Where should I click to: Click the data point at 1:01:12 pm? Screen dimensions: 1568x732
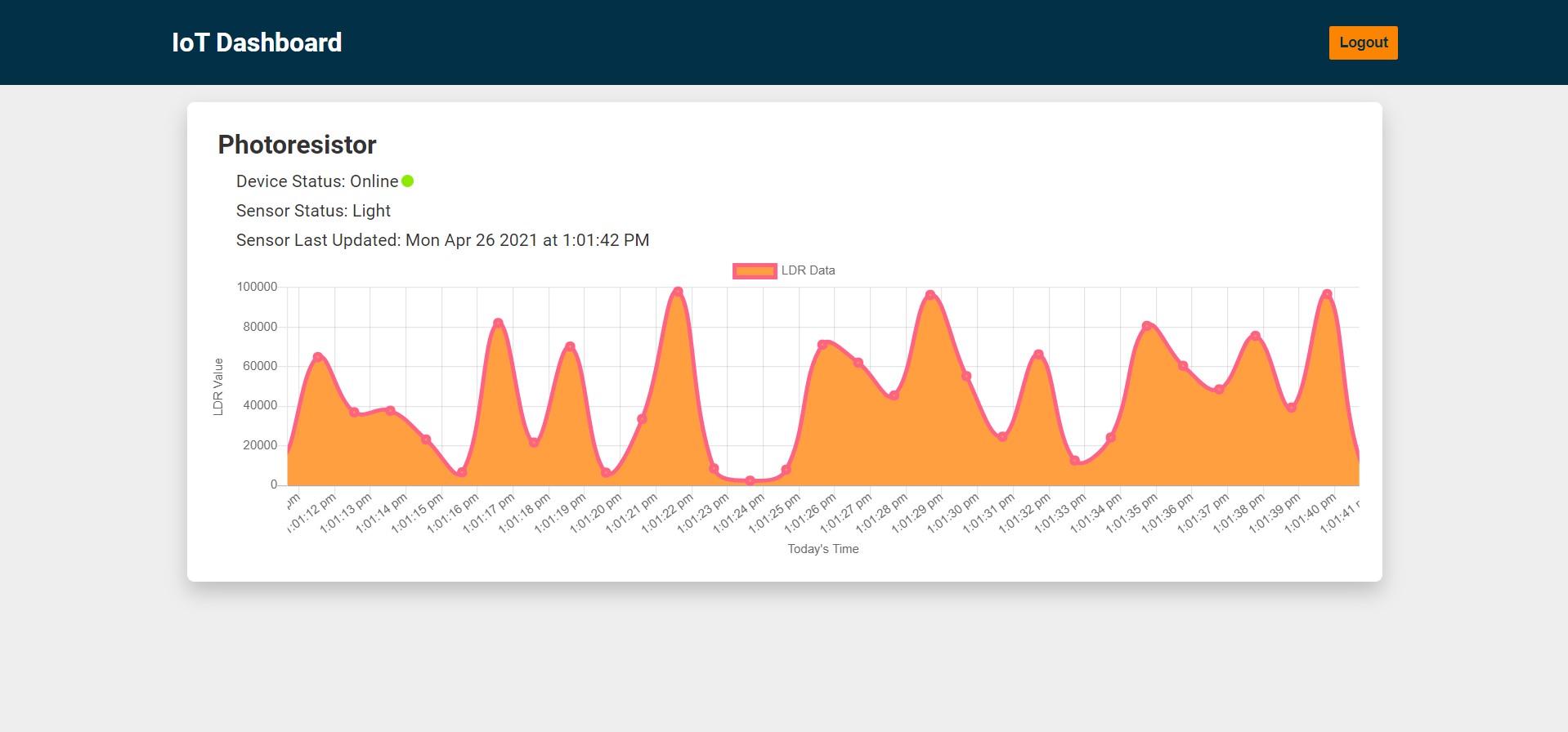click(318, 357)
